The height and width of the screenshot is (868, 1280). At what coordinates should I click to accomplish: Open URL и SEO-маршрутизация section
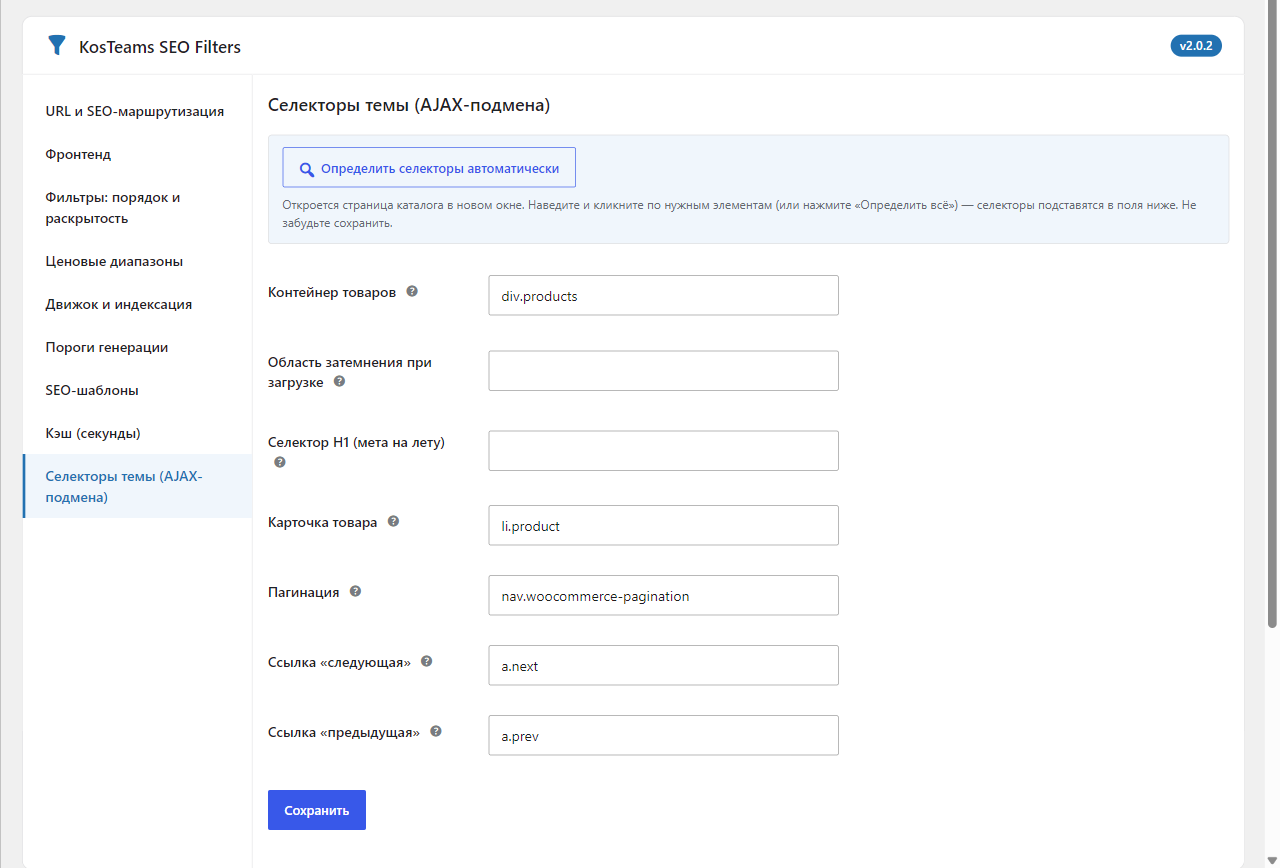pyautogui.click(x=138, y=111)
